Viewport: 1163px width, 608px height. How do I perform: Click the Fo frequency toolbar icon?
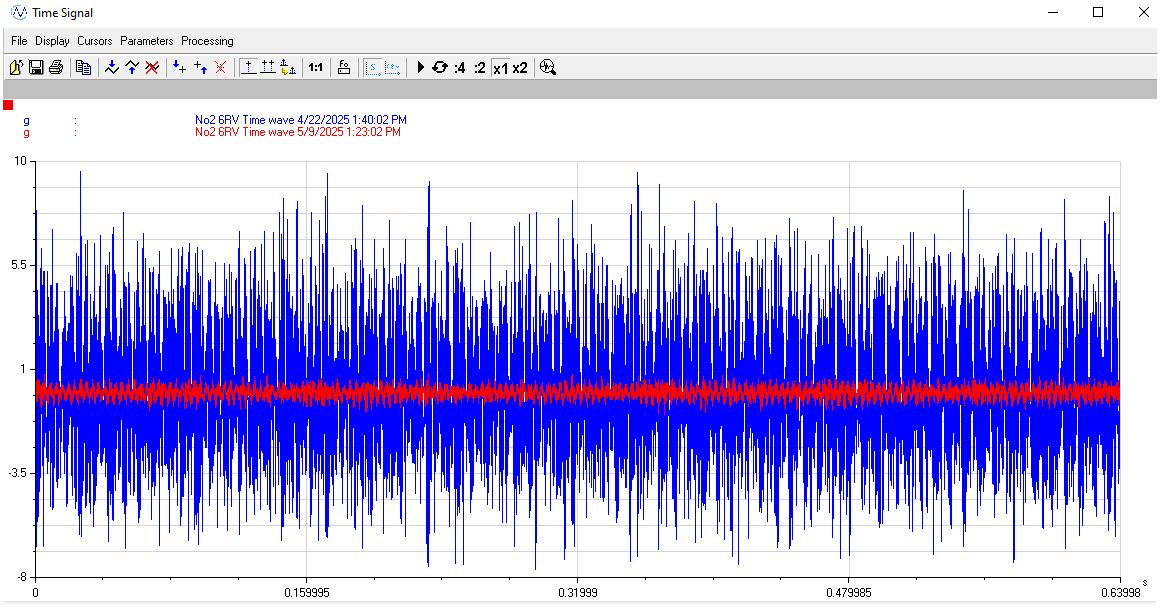pos(344,67)
